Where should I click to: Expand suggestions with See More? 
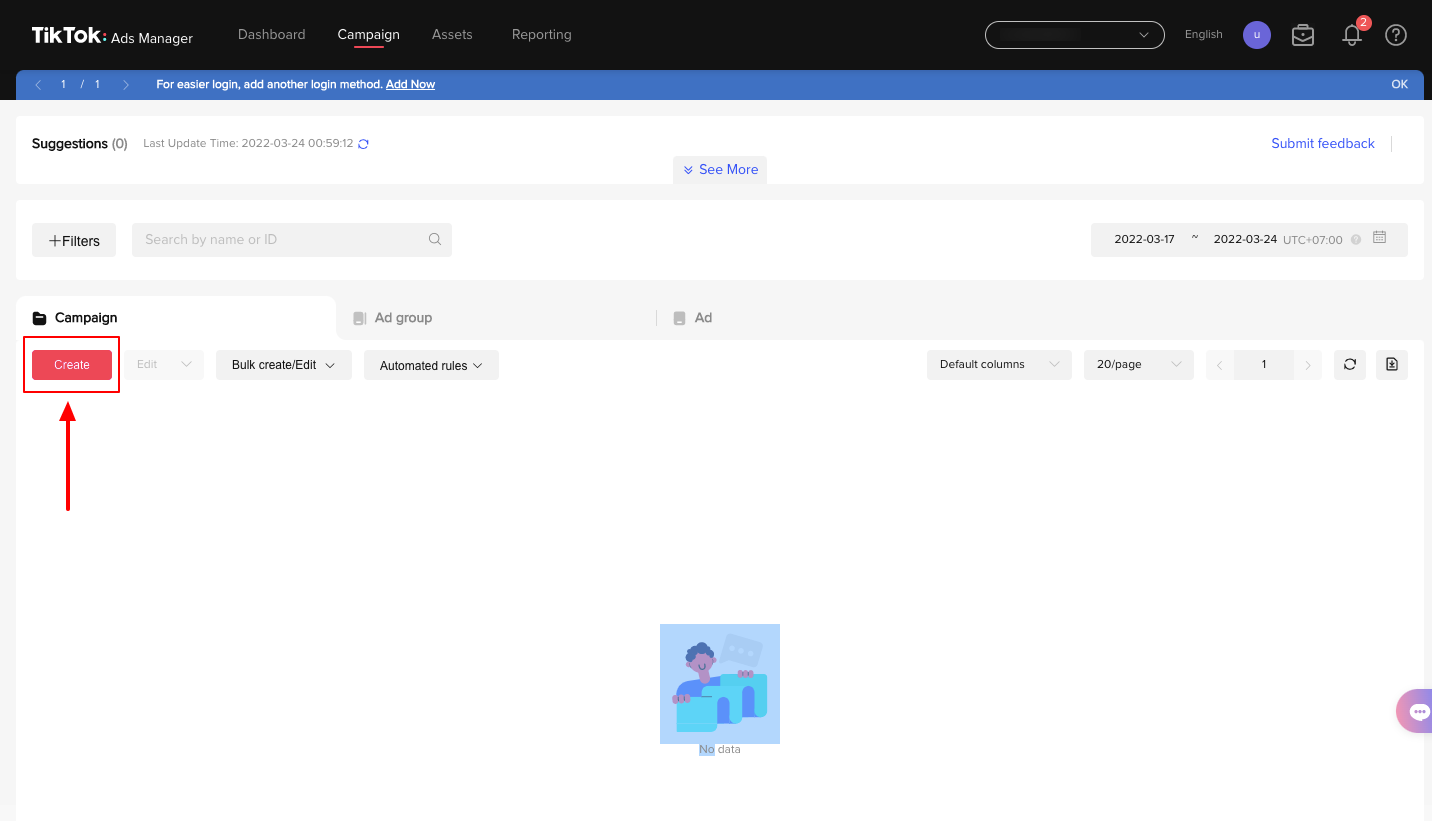(720, 170)
